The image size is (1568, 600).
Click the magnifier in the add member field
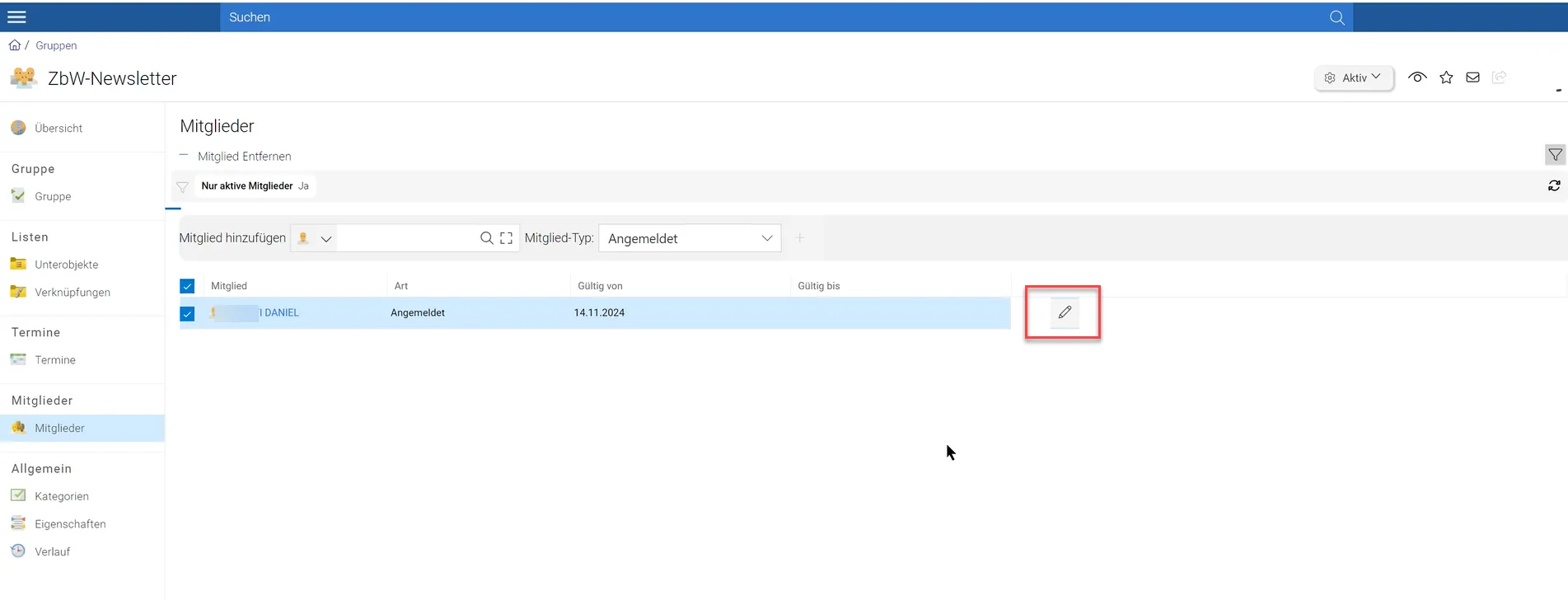tap(487, 238)
